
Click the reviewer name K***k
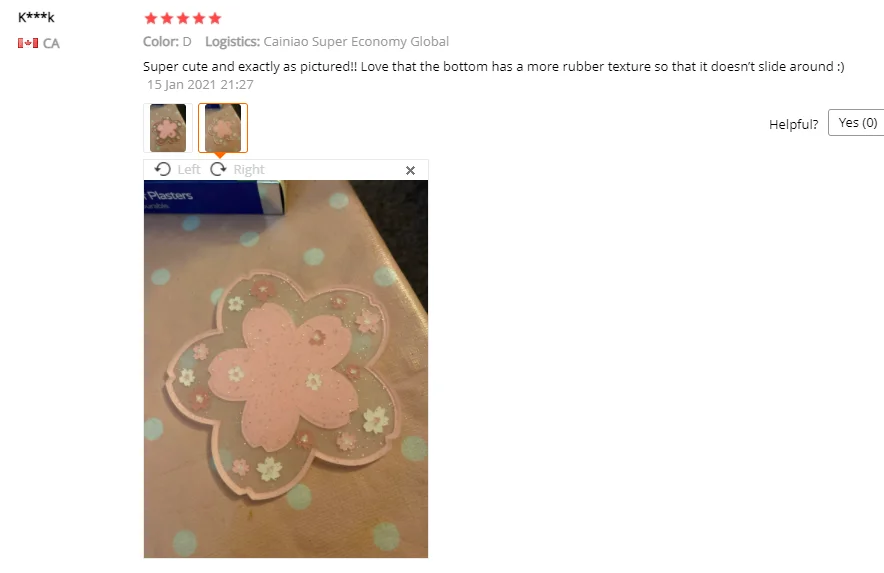tap(36, 17)
